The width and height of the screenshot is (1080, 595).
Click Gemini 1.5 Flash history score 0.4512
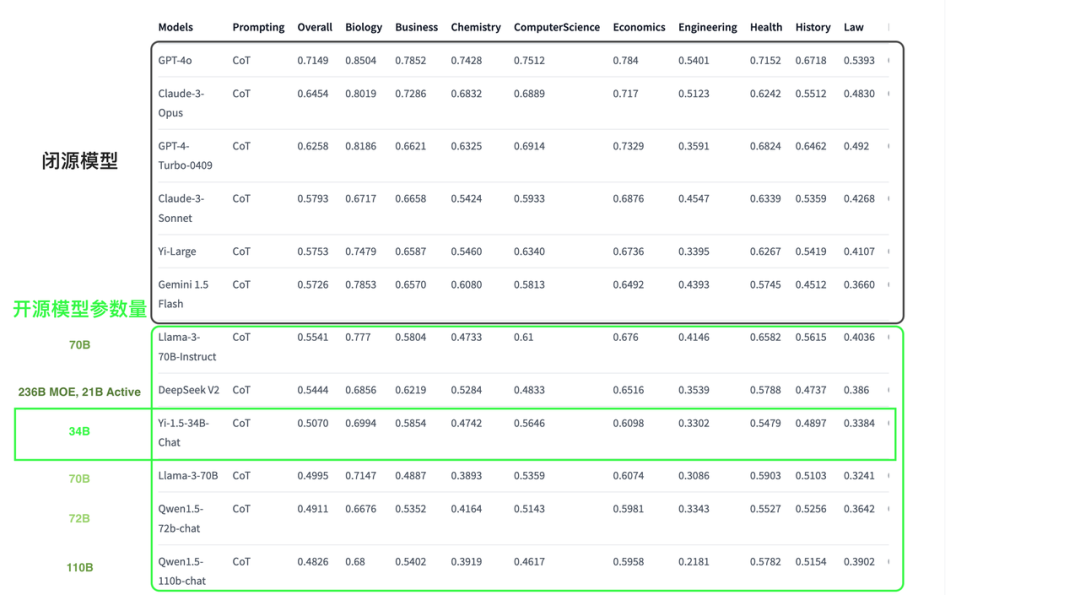pyautogui.click(x=810, y=284)
